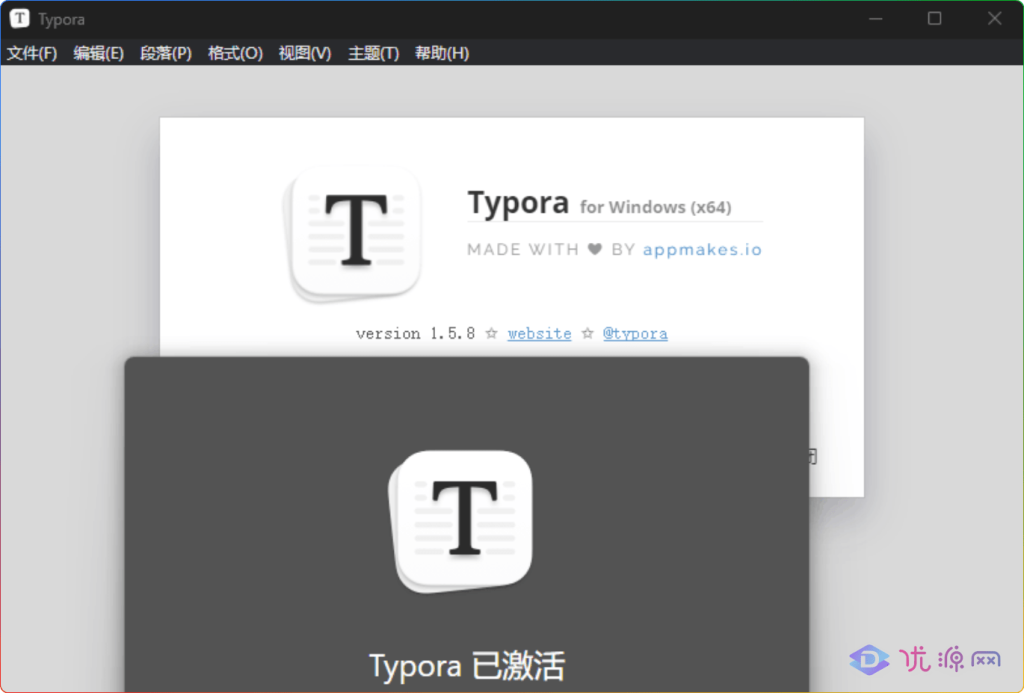Image resolution: width=1024 pixels, height=693 pixels.
Task: Open the 帮助(H) menu
Action: point(442,53)
